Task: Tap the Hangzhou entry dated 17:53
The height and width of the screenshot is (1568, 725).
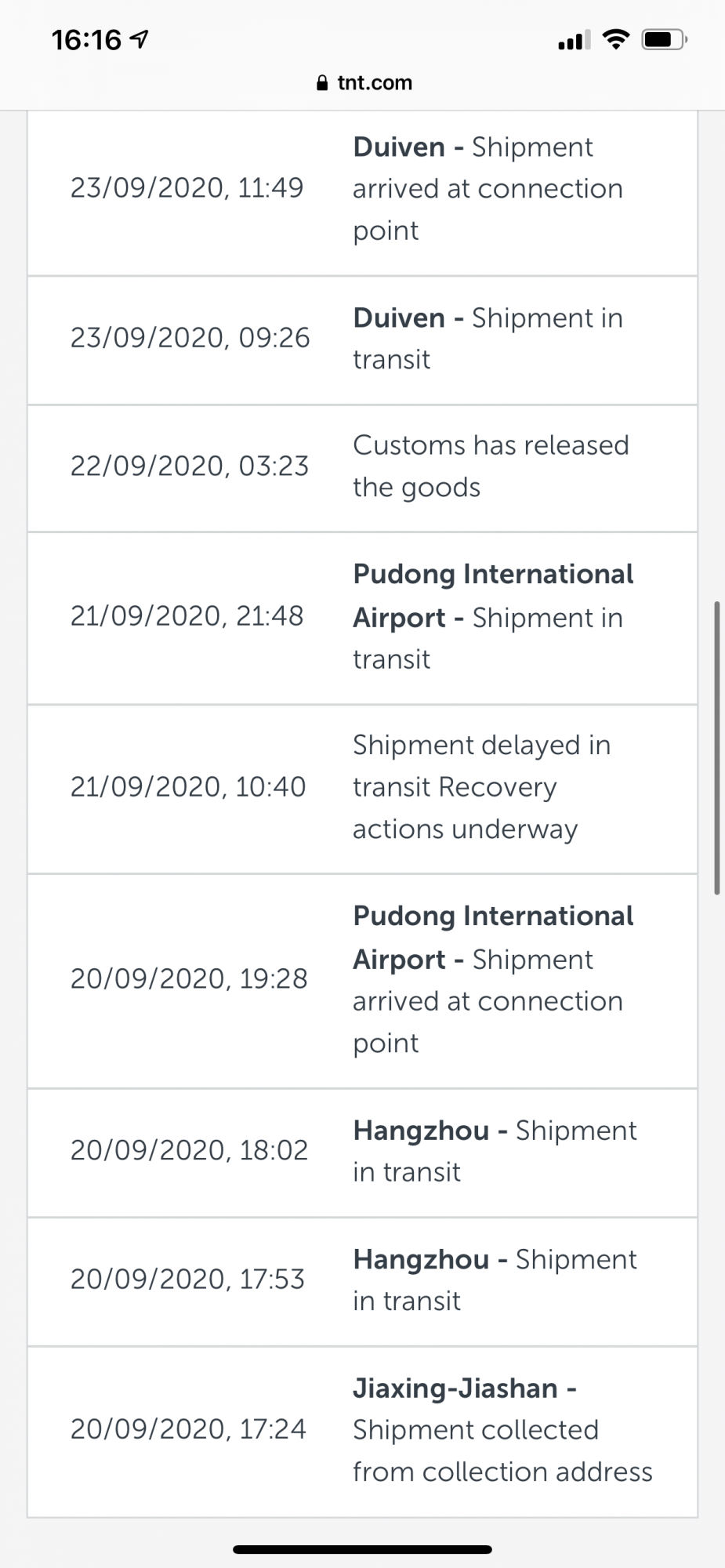Action: [362, 1281]
